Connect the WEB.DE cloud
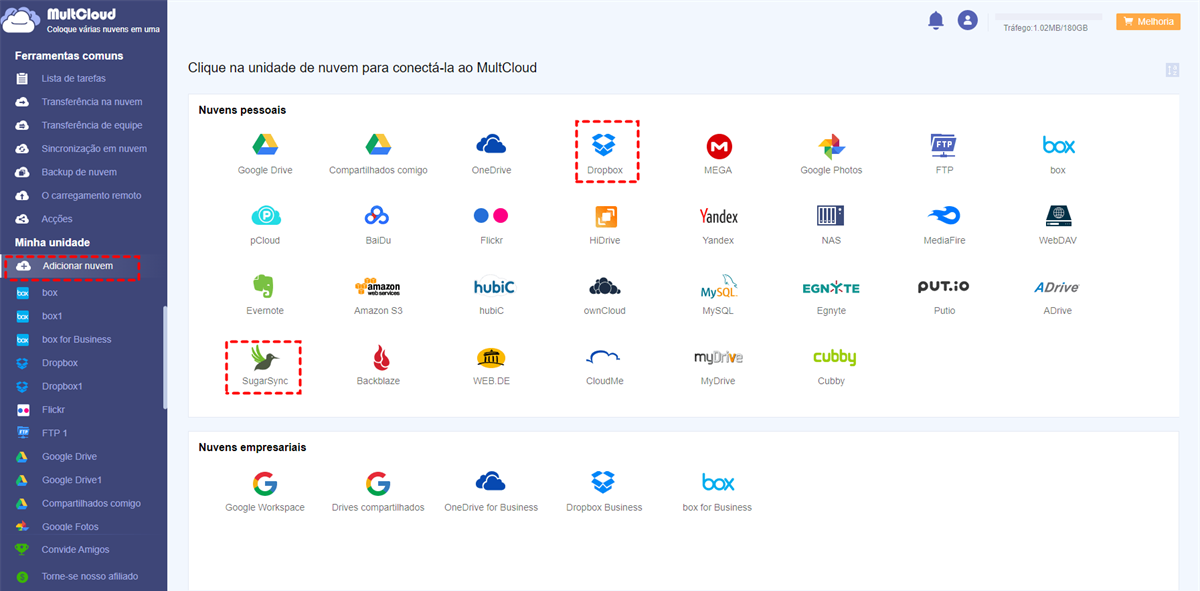The image size is (1200, 591). pyautogui.click(x=491, y=357)
